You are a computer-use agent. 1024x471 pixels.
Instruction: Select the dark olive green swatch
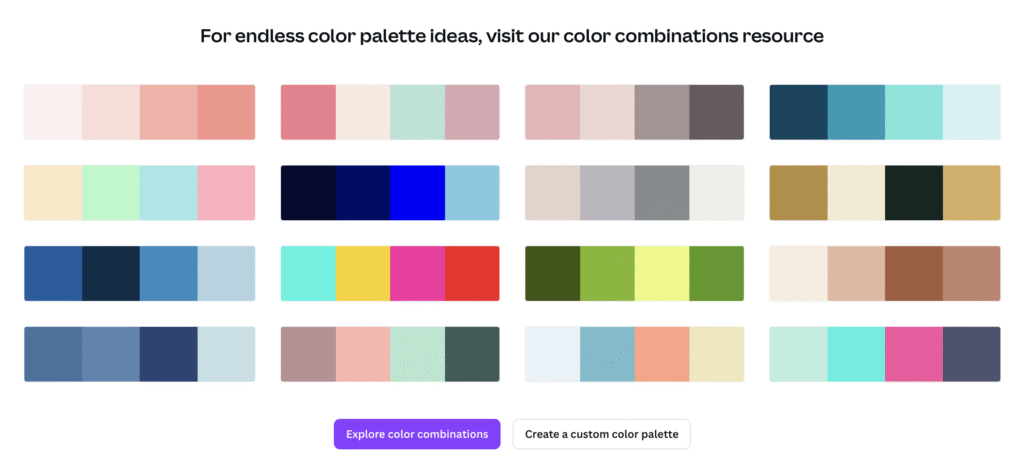click(552, 274)
